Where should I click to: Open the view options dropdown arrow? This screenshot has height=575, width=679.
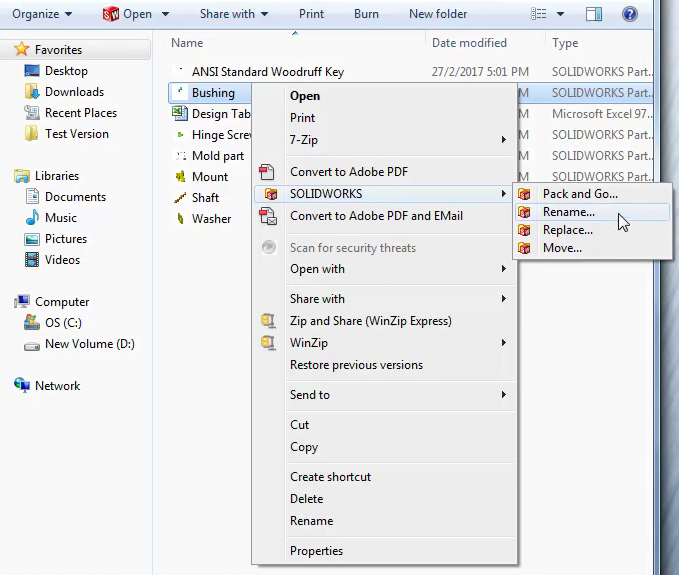coord(560,14)
